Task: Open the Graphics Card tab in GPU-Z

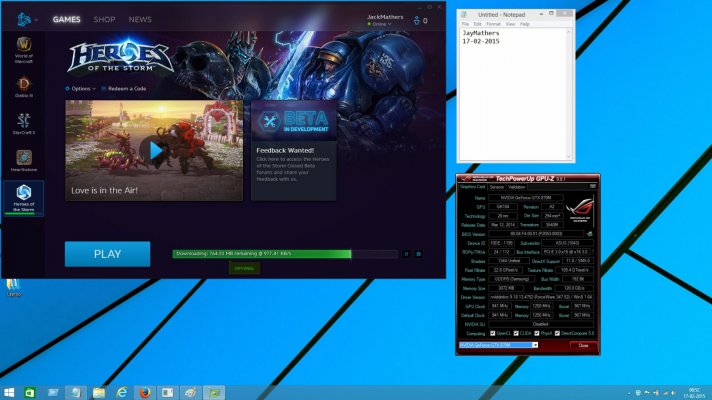Action: coord(473,187)
